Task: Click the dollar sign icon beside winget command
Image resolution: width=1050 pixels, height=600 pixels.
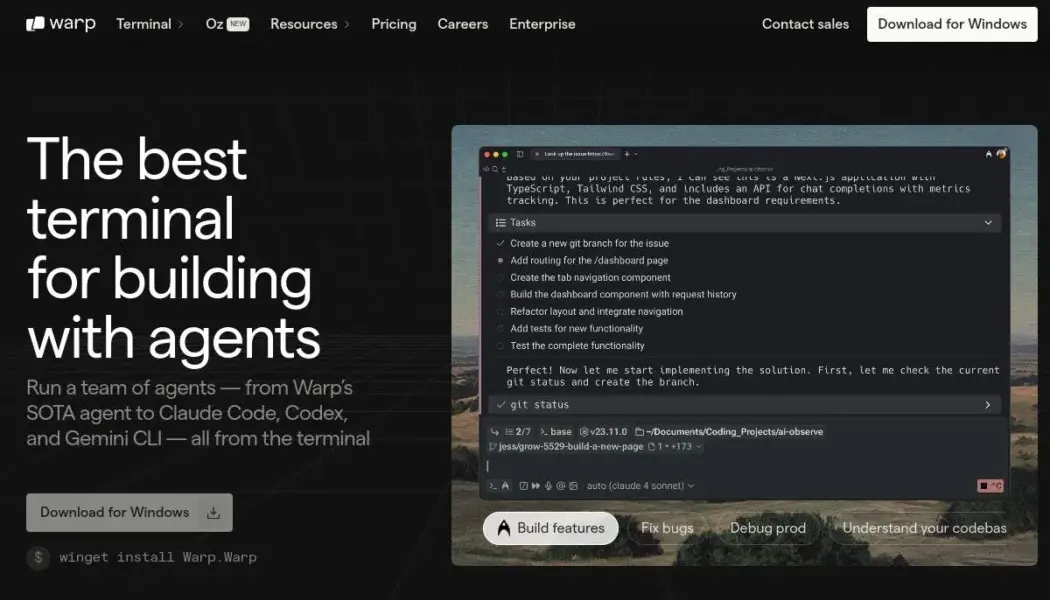Action: pos(38,557)
